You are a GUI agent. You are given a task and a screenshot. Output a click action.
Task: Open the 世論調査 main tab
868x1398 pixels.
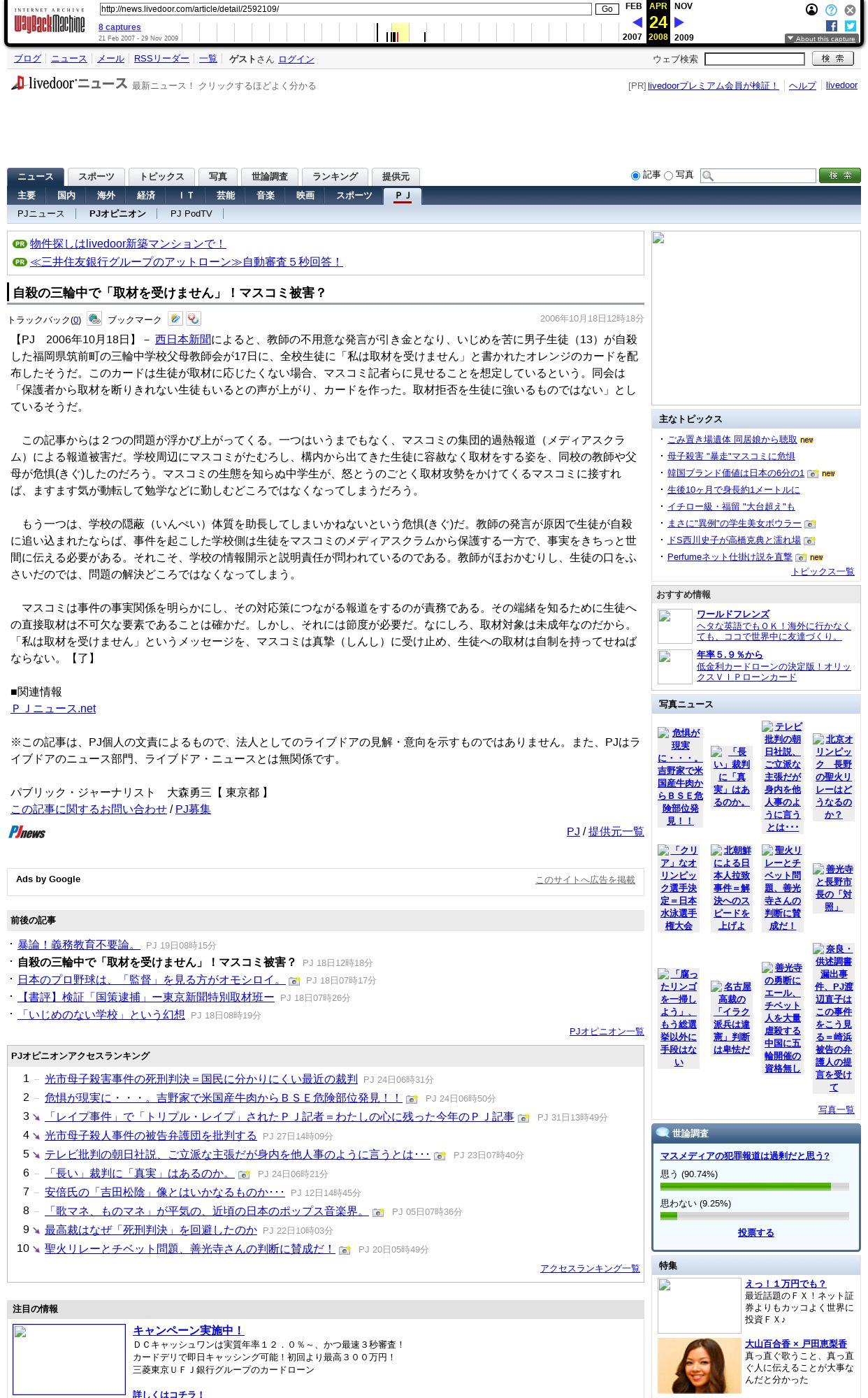coord(270,177)
